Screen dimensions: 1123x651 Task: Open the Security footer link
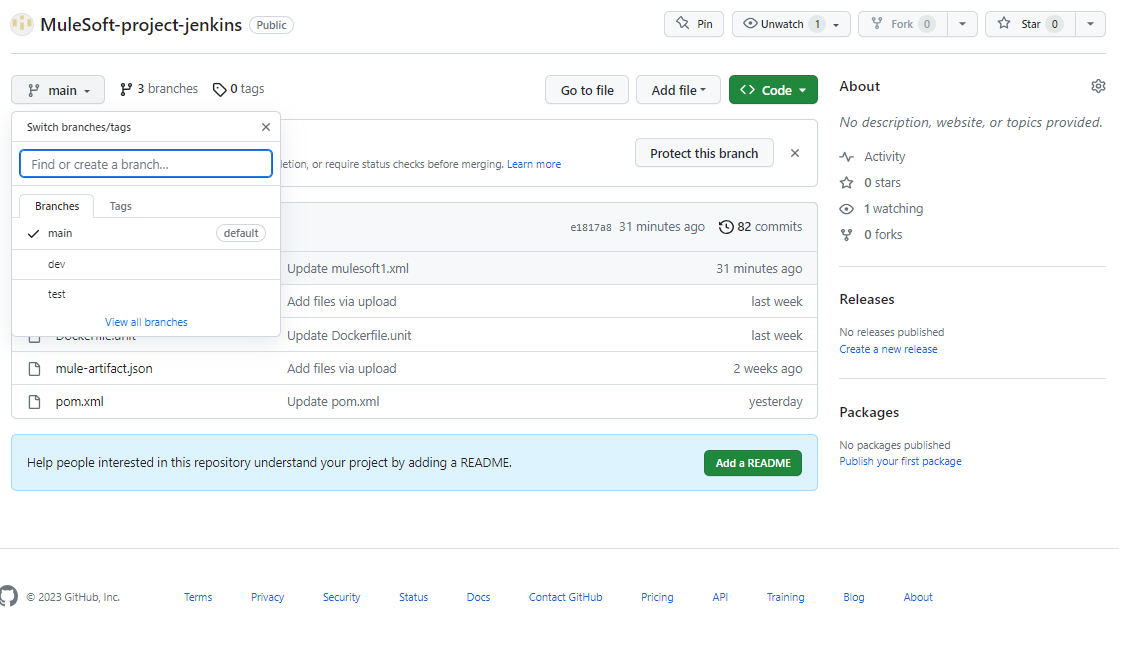coord(342,597)
